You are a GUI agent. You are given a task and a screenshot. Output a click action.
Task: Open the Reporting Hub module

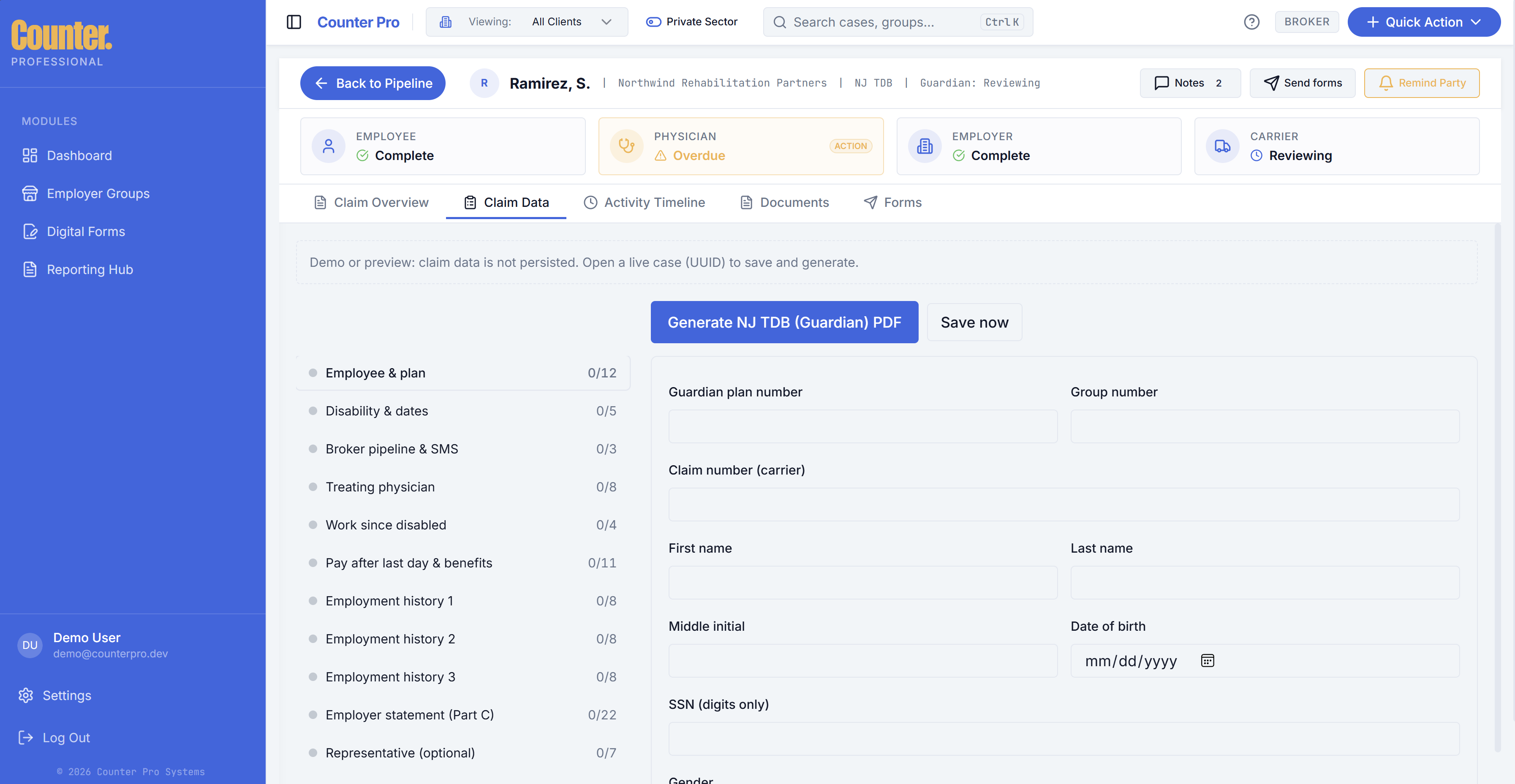pos(90,269)
